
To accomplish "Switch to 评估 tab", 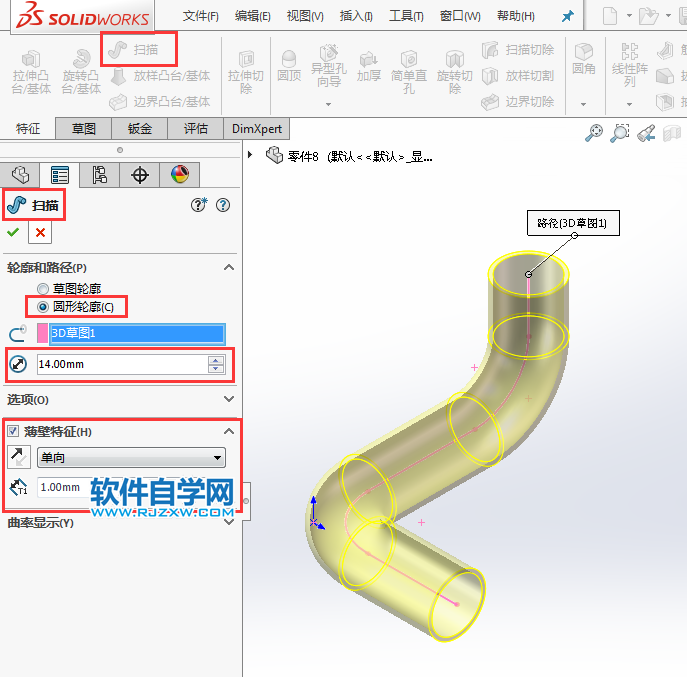I will pos(196,128).
